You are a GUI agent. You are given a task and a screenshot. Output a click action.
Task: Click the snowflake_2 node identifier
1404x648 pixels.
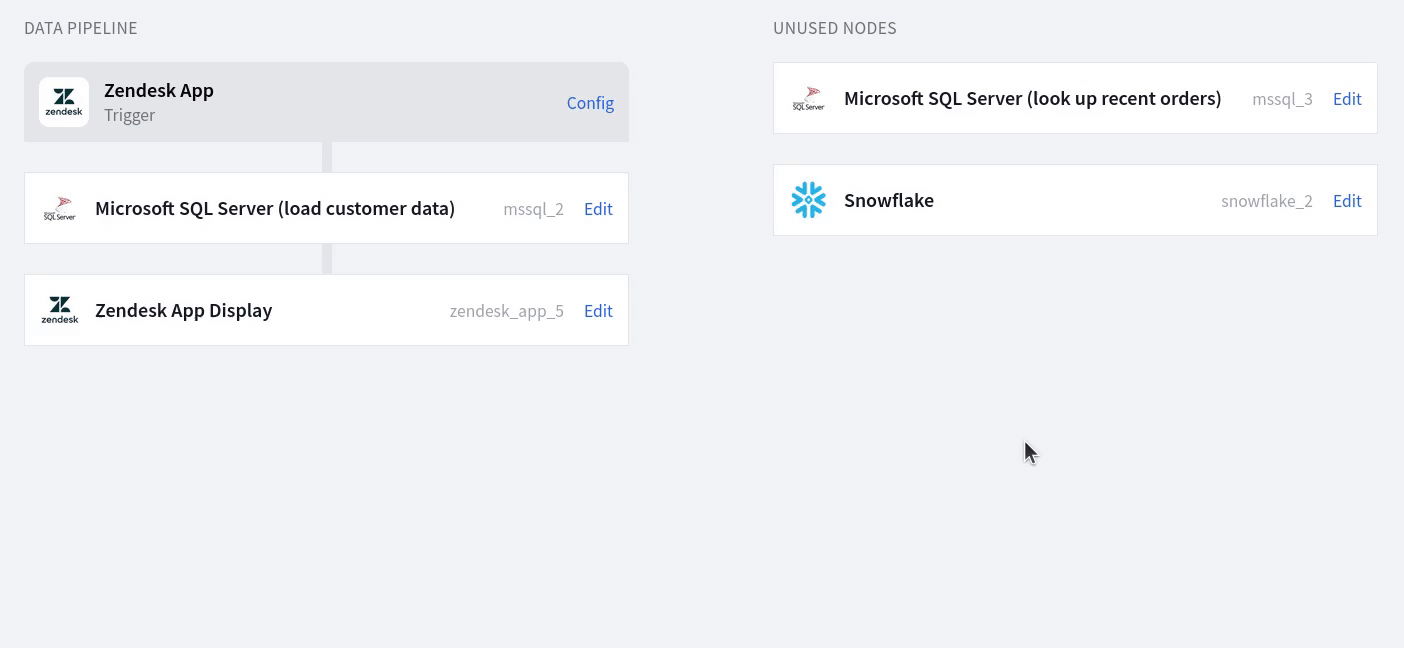pyautogui.click(x=1266, y=201)
